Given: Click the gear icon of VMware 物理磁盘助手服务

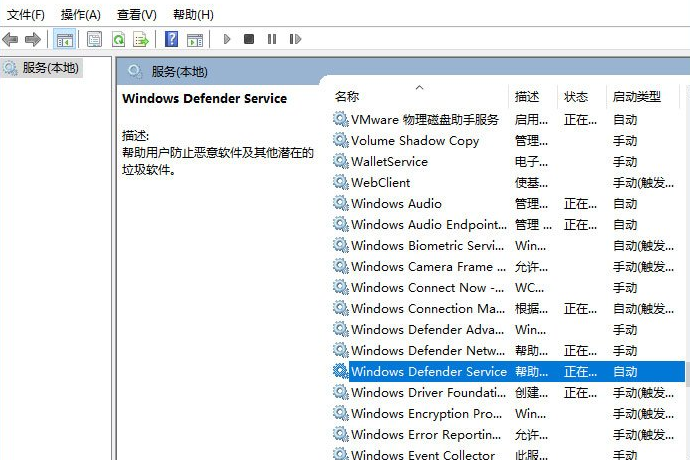Looking at the screenshot, I should (341, 119).
